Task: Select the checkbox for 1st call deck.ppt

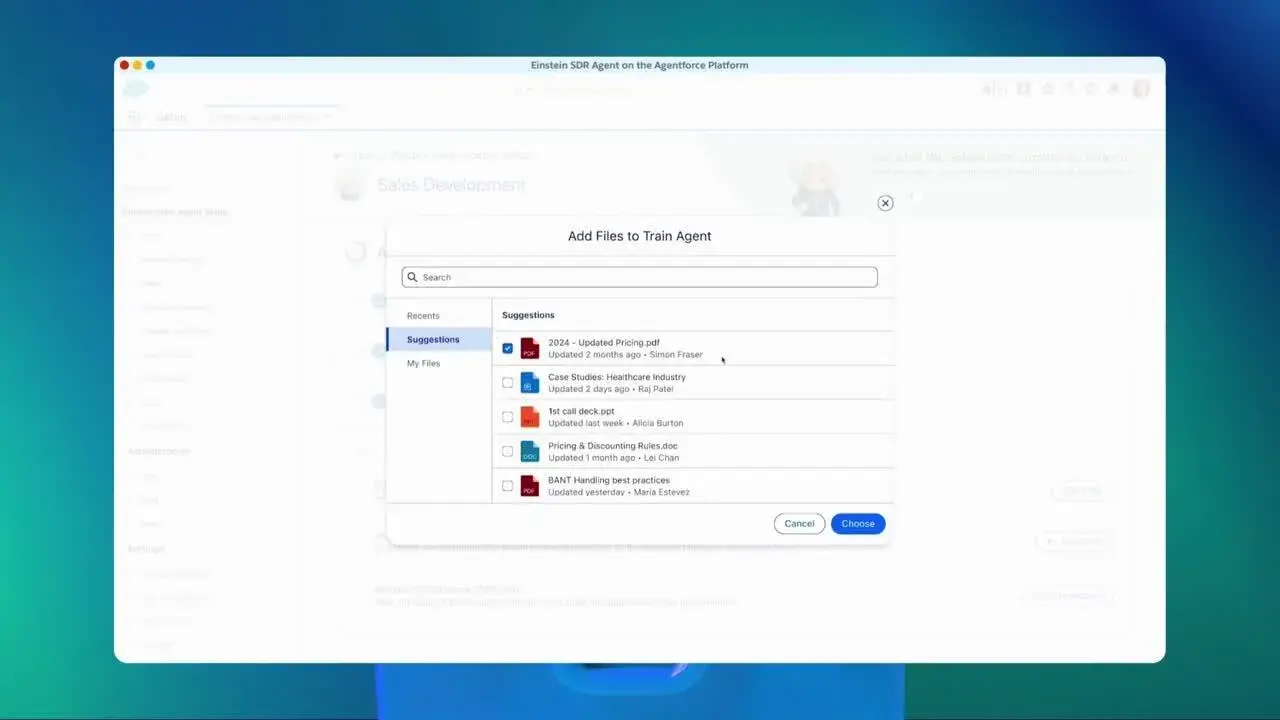Action: [x=507, y=416]
